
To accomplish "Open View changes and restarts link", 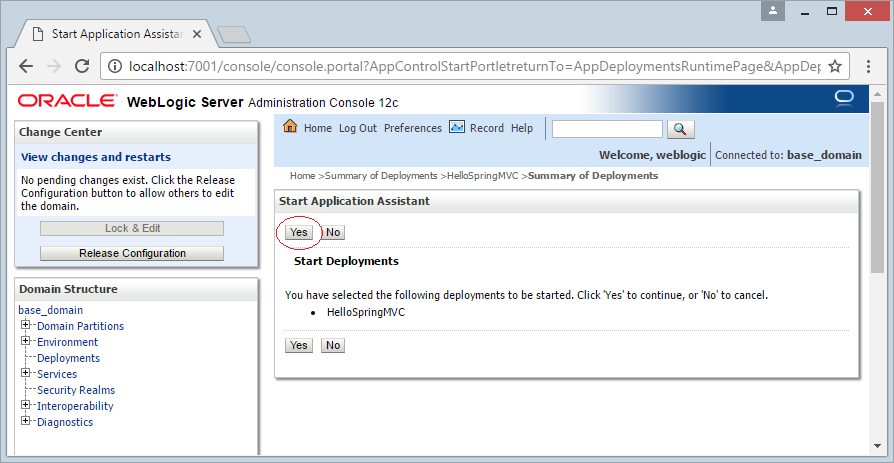I will pyautogui.click(x=96, y=157).
